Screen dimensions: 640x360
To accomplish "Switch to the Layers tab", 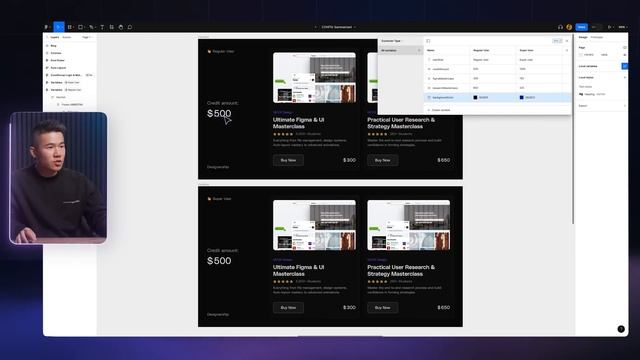I will coord(55,37).
